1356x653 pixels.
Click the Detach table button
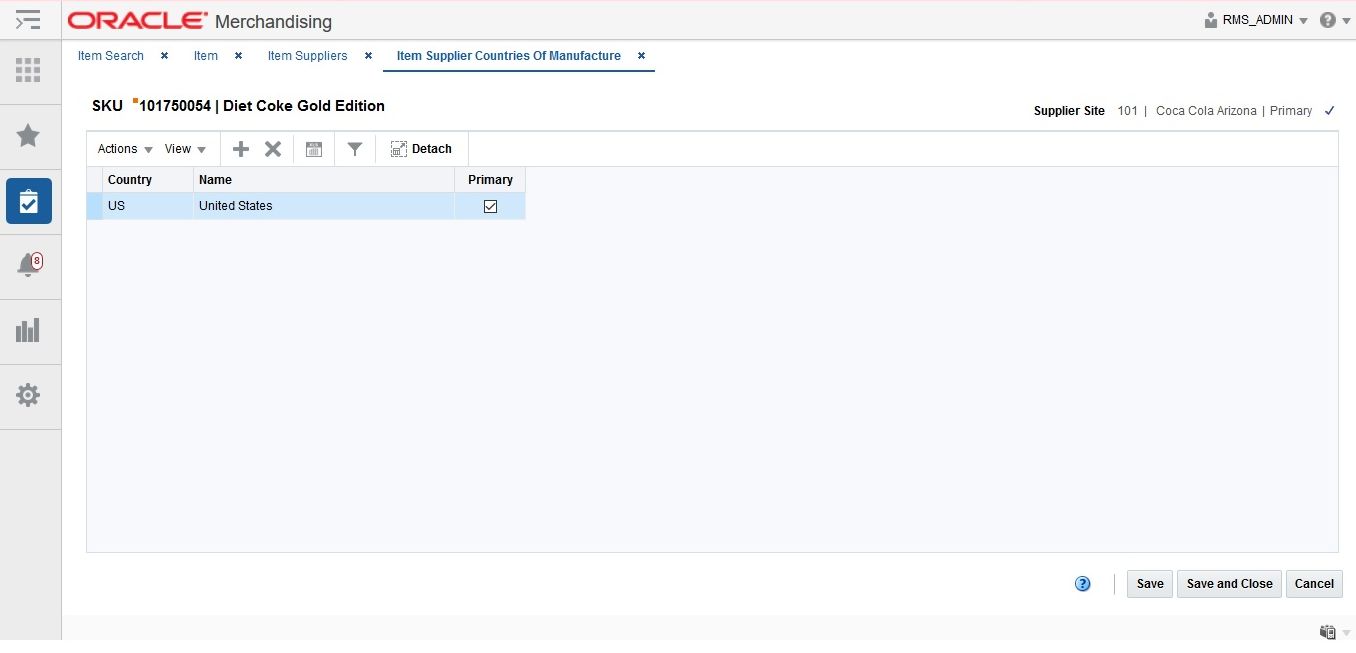click(x=421, y=149)
